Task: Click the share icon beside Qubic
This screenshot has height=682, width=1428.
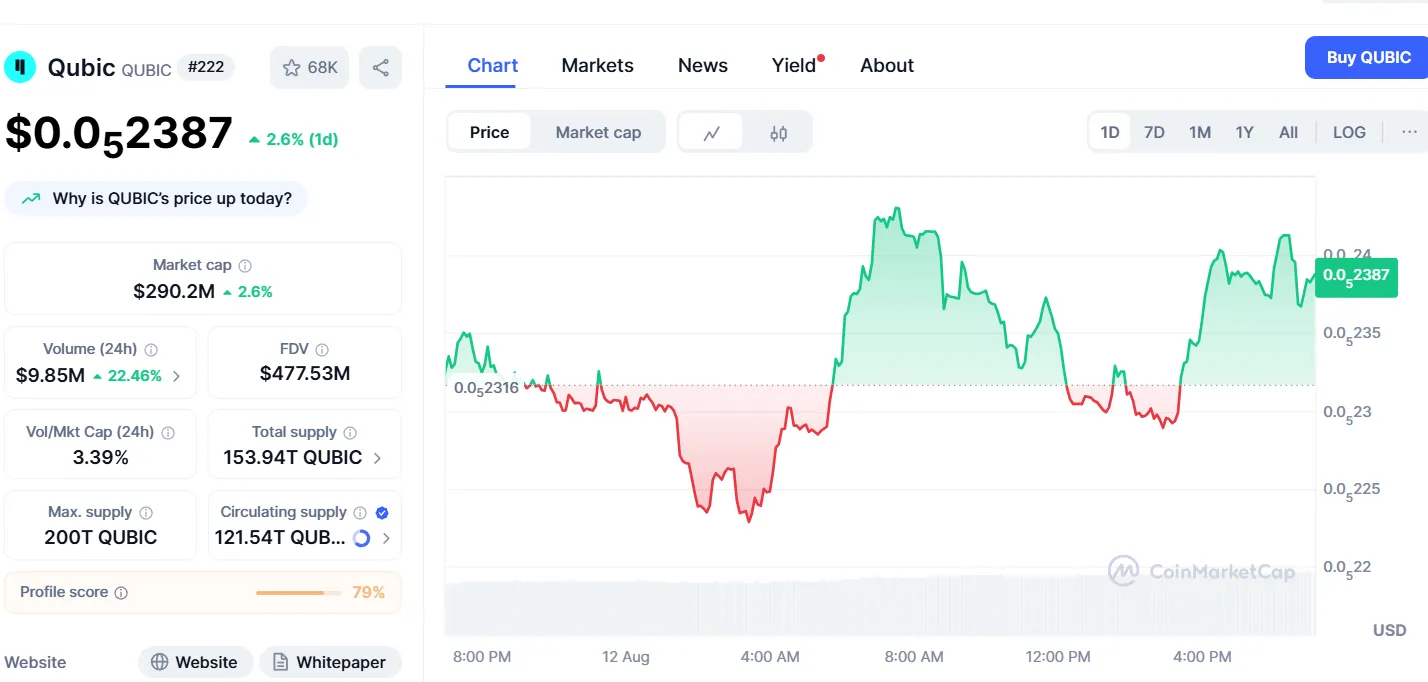Action: tap(380, 68)
